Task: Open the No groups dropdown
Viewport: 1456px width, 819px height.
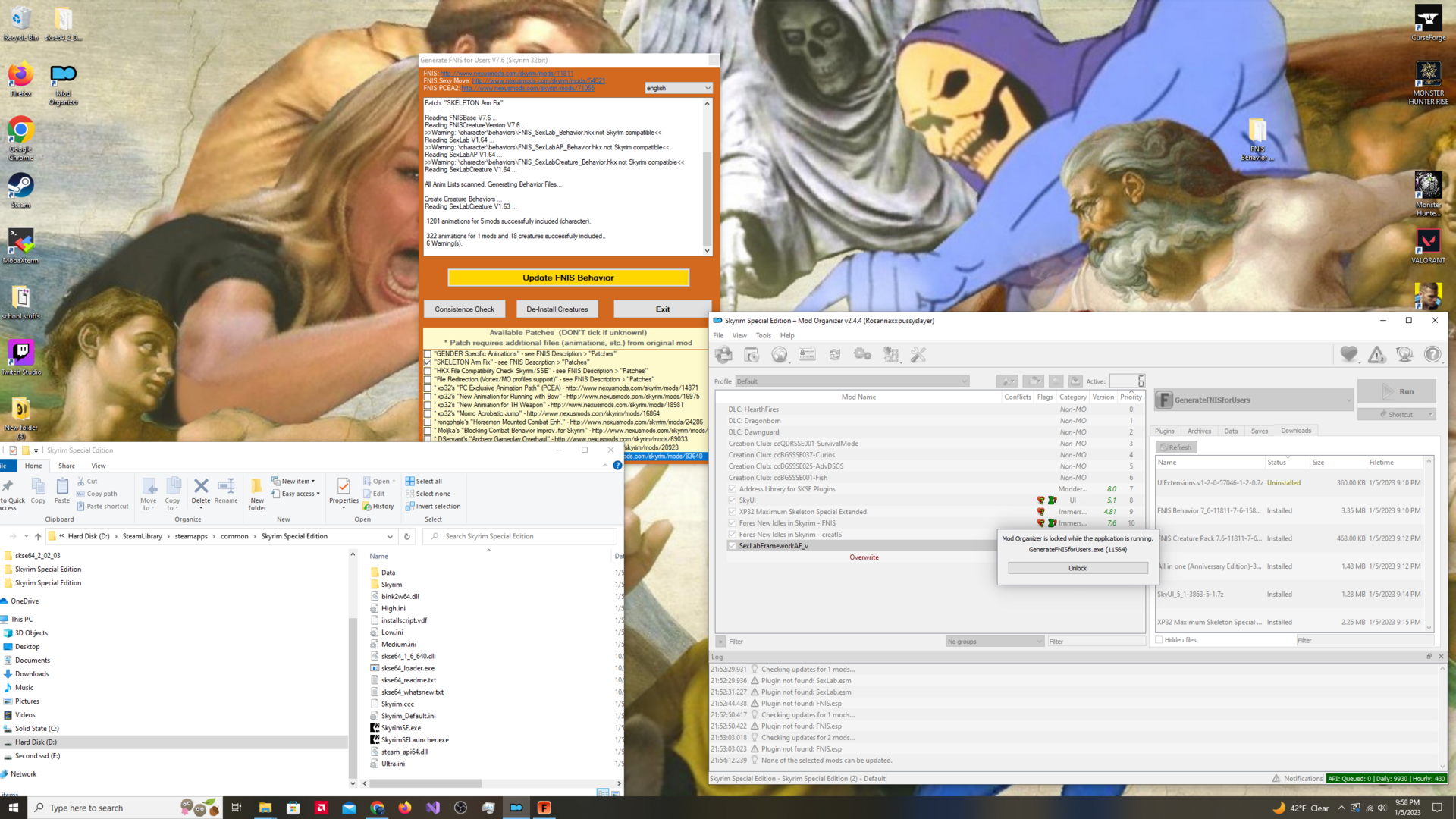Action: tap(995, 642)
